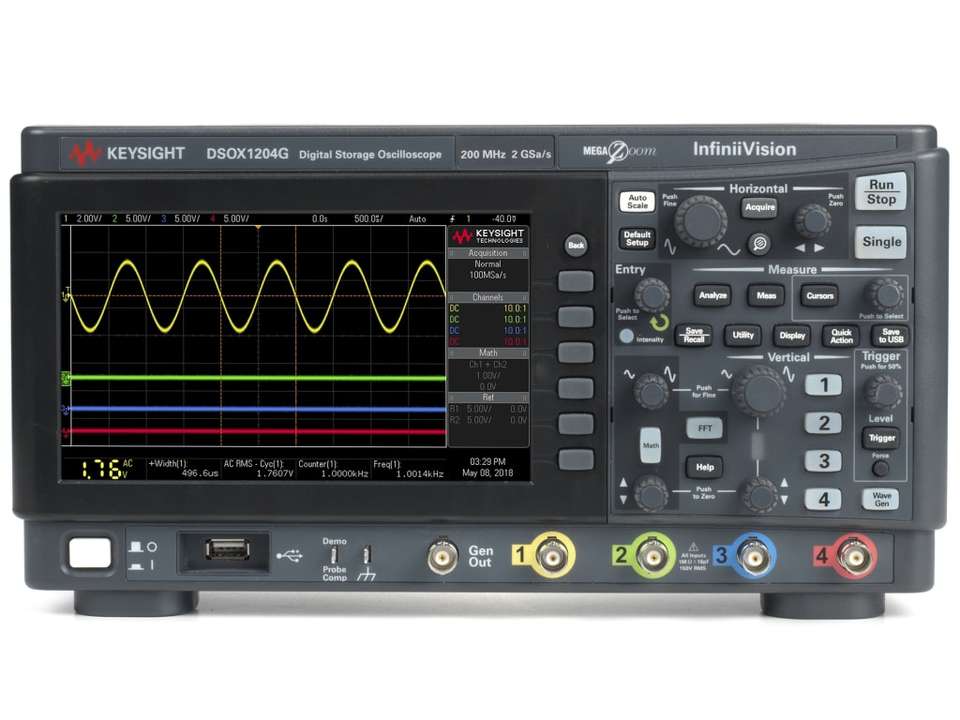Push the white power button
Image resolution: width=960 pixels, height=720 pixels.
(x=90, y=553)
